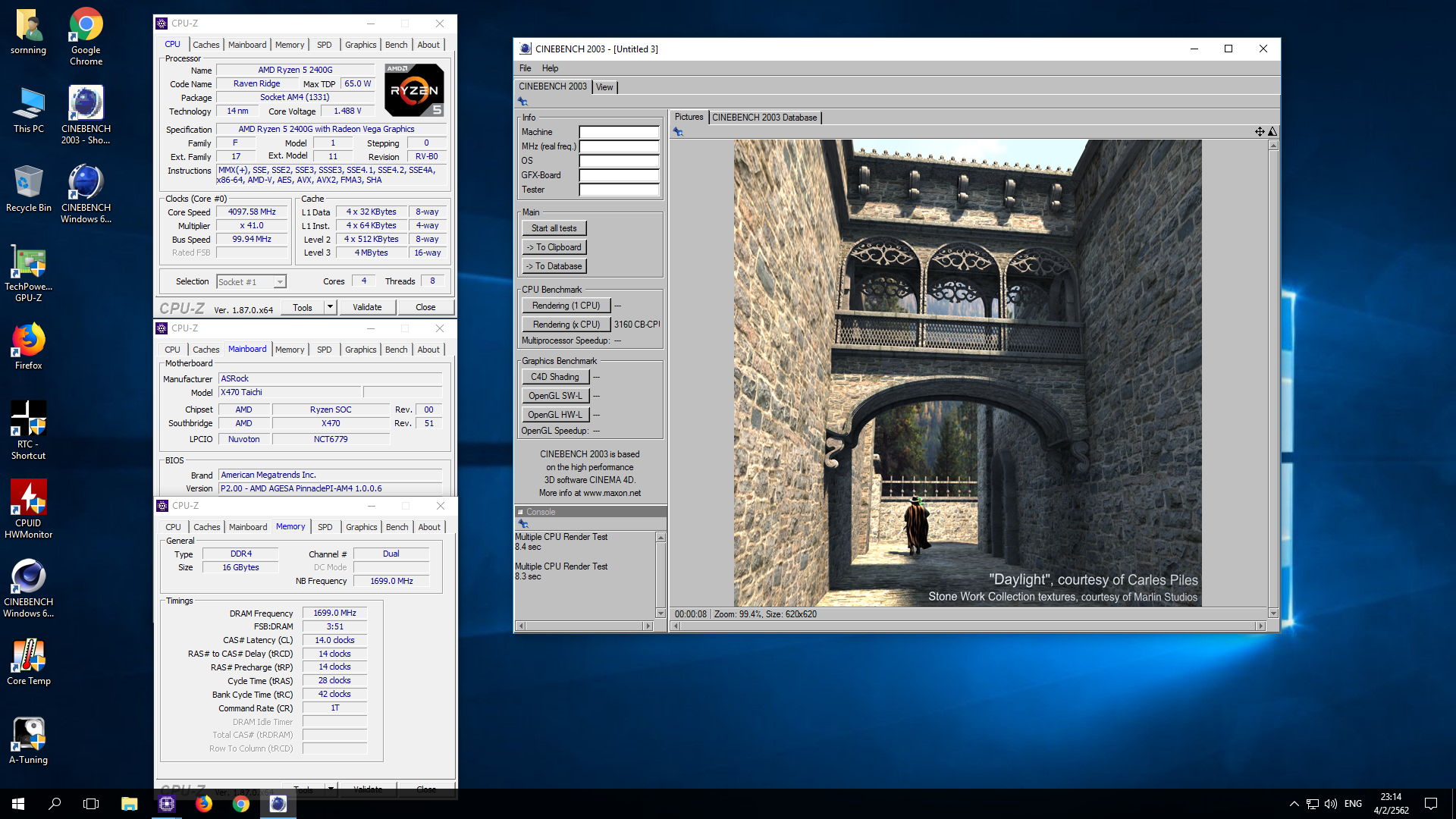Open Firefox desktop shortcut
The height and width of the screenshot is (819, 1456).
(28, 347)
